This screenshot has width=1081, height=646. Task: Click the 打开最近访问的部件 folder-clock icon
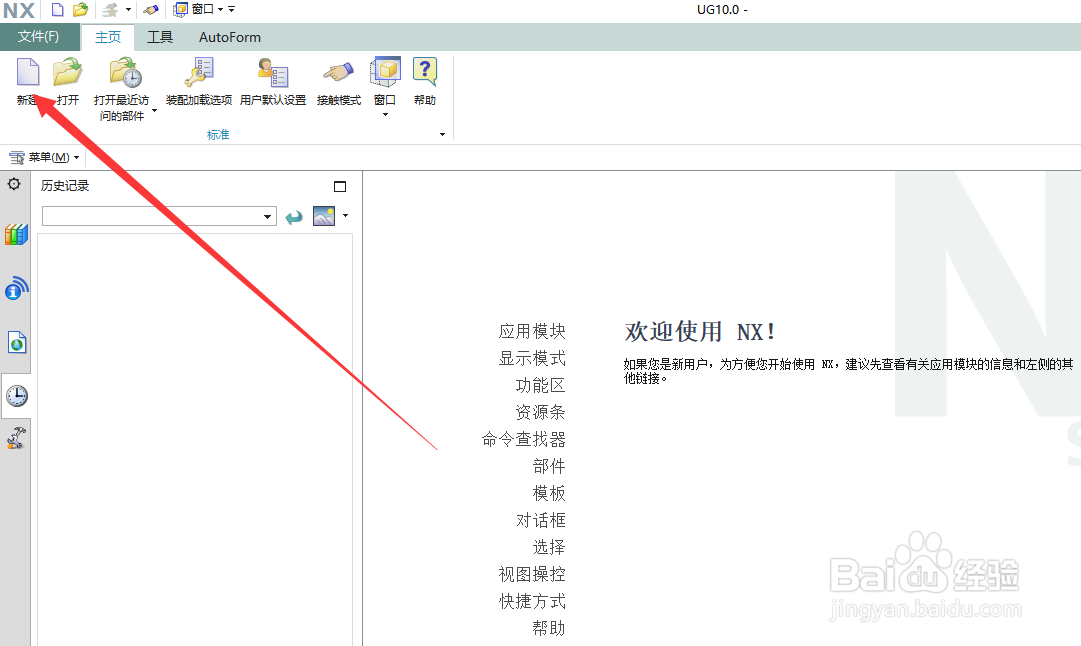pos(125,72)
